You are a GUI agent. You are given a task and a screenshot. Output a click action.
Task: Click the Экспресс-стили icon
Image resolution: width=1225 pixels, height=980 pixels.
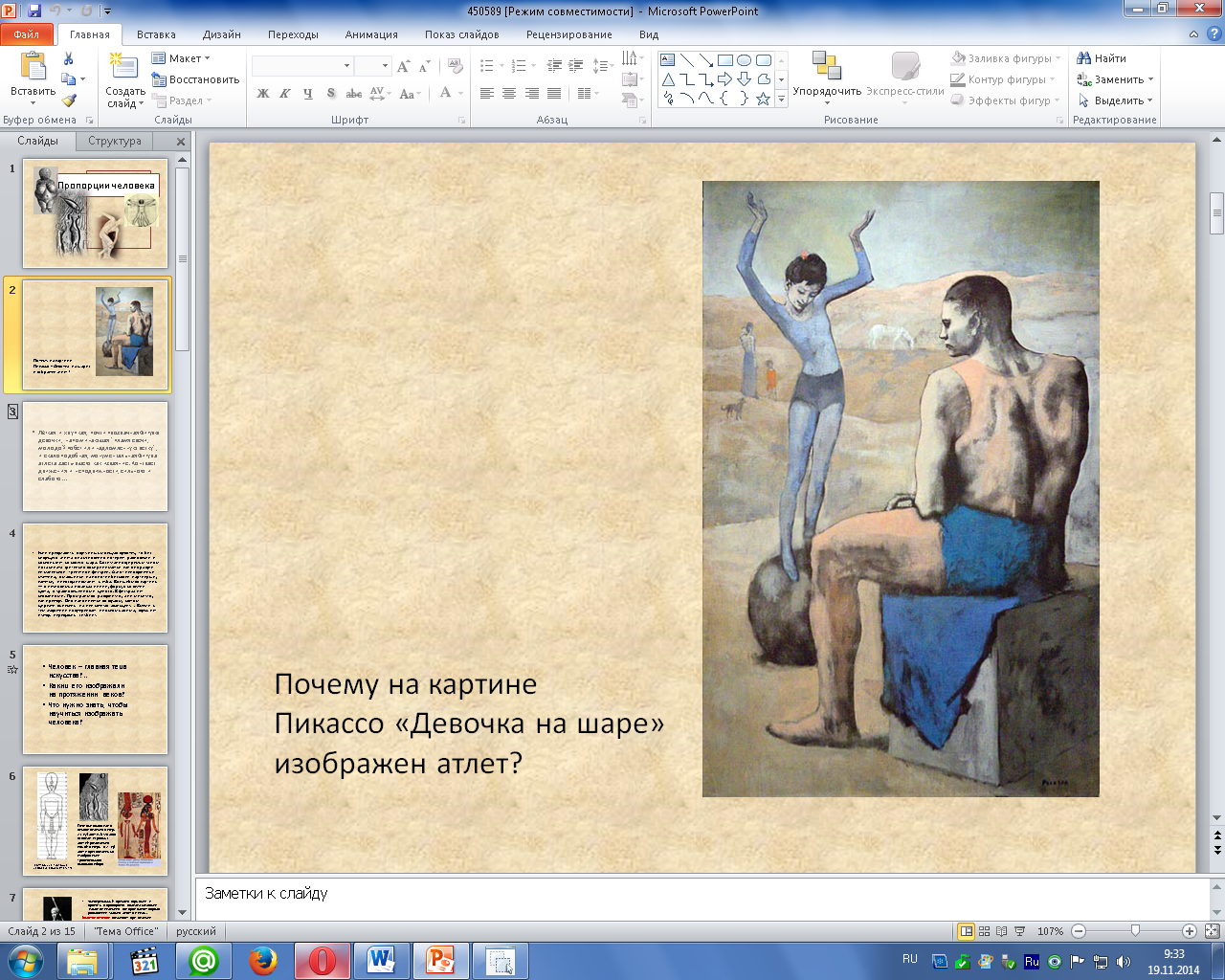905,65
